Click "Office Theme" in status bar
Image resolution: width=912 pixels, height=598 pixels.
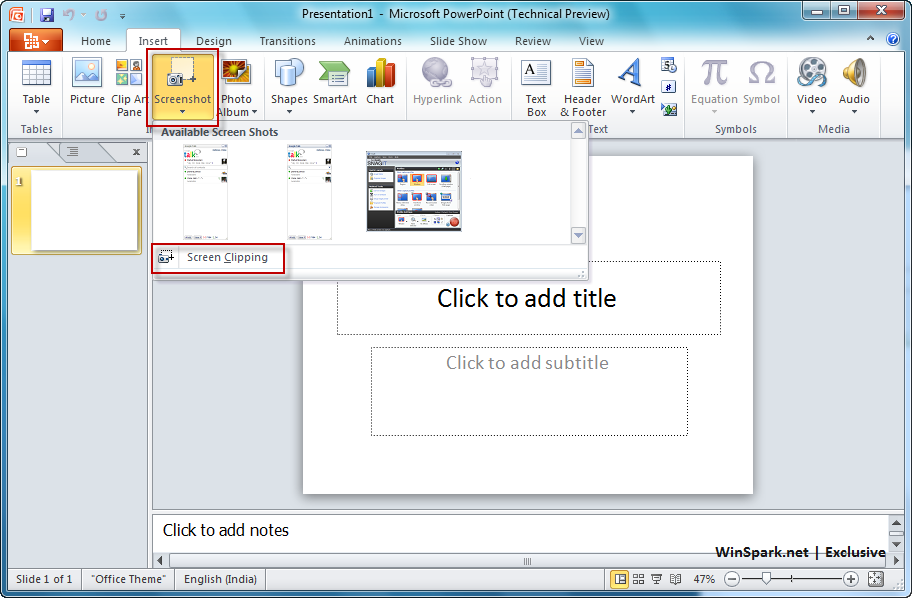129,579
